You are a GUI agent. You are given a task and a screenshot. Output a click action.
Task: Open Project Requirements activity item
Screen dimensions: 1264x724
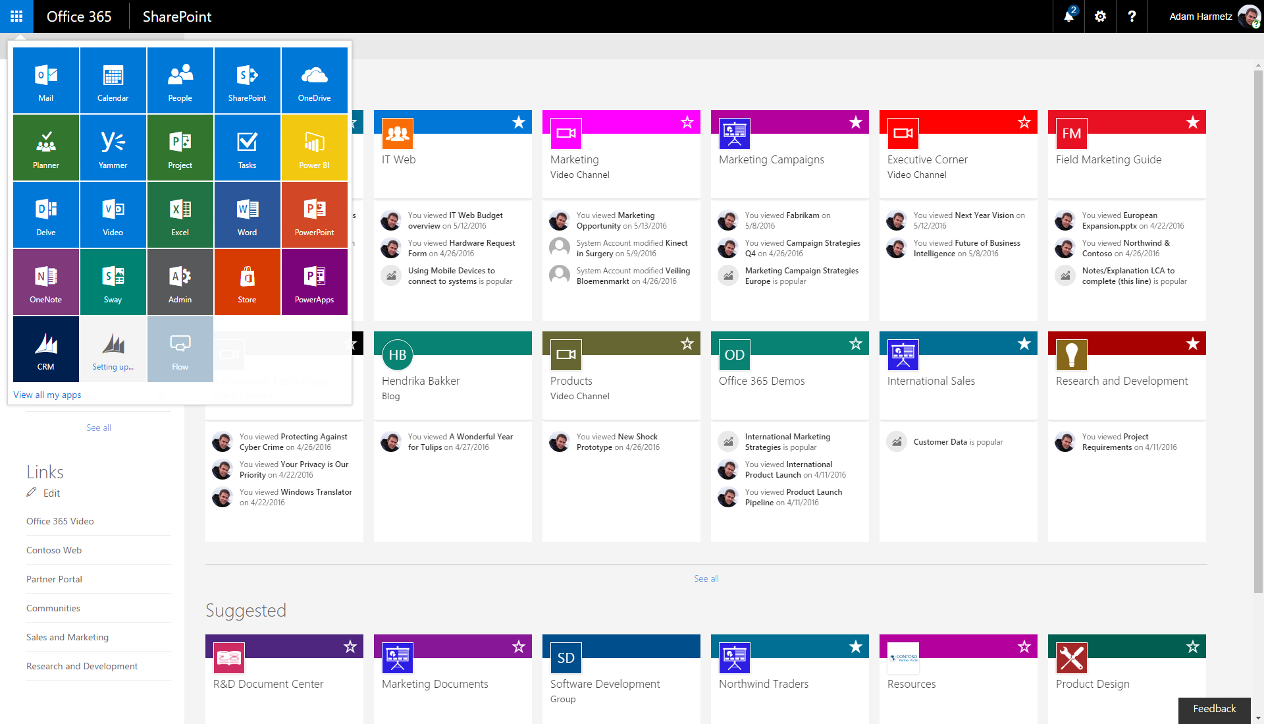(1117, 442)
